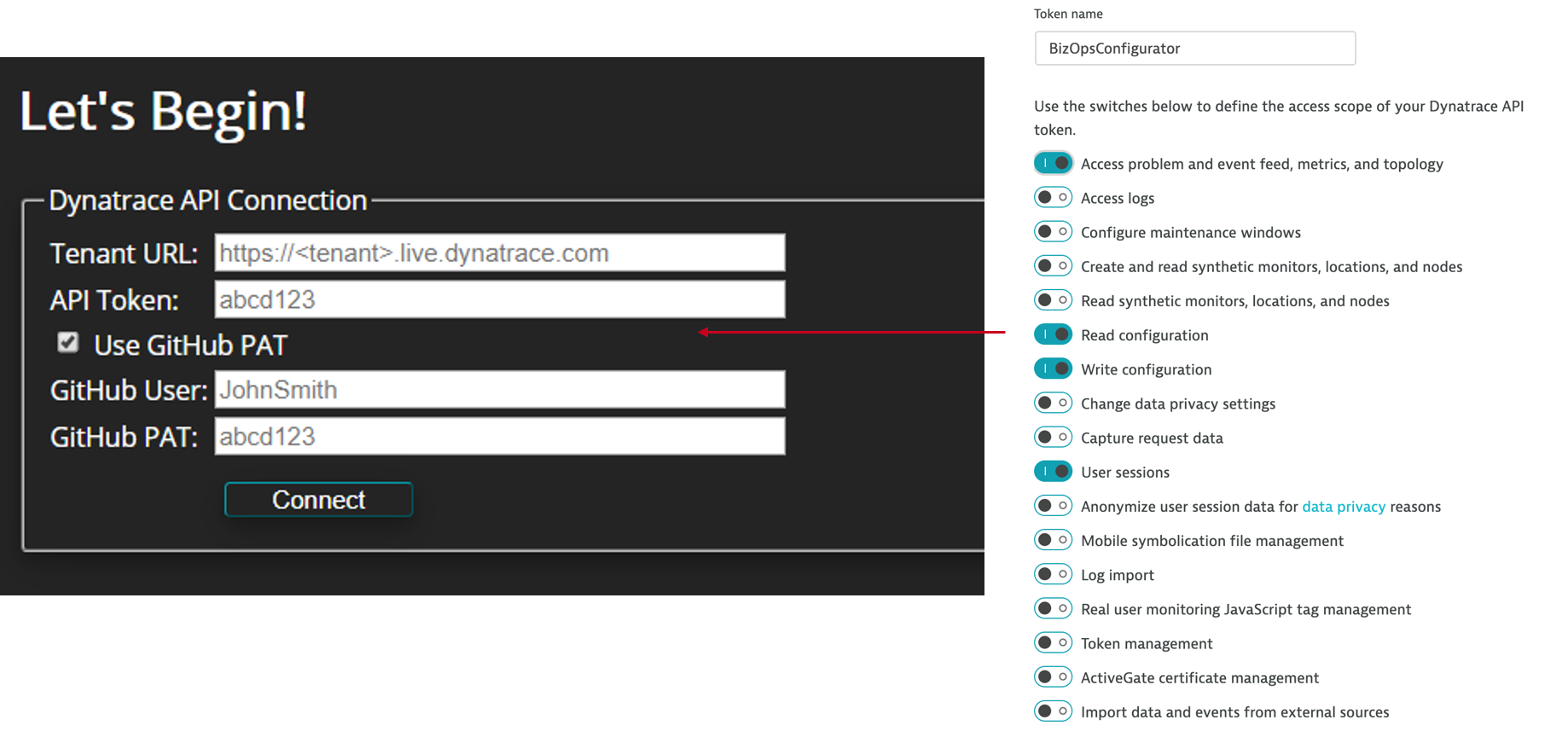This screenshot has width=1568, height=743.
Task: Toggle Read synthetic monitors, locations, and nodes
Action: point(1053,300)
